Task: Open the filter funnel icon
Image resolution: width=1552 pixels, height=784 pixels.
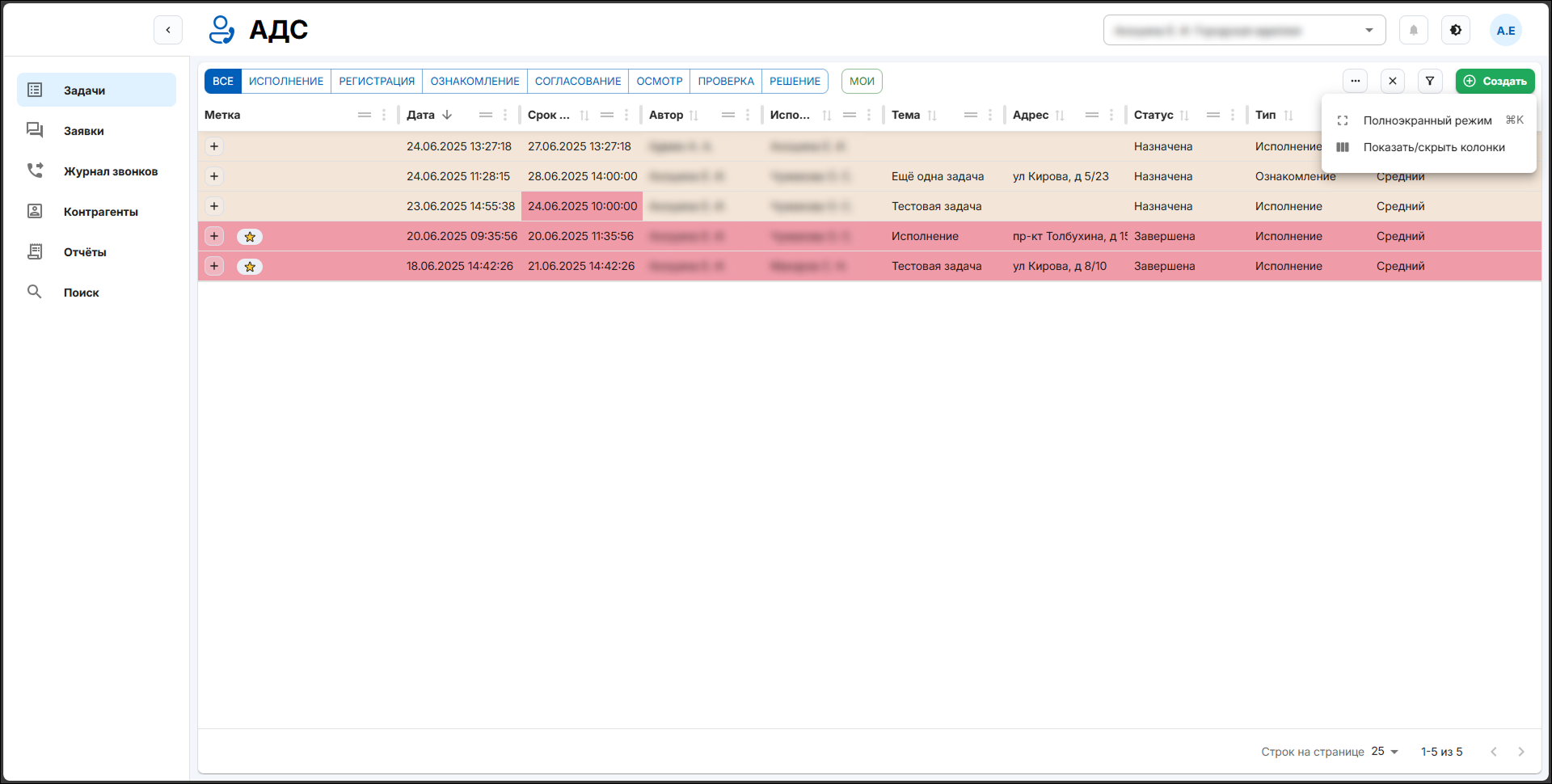Action: point(1430,81)
